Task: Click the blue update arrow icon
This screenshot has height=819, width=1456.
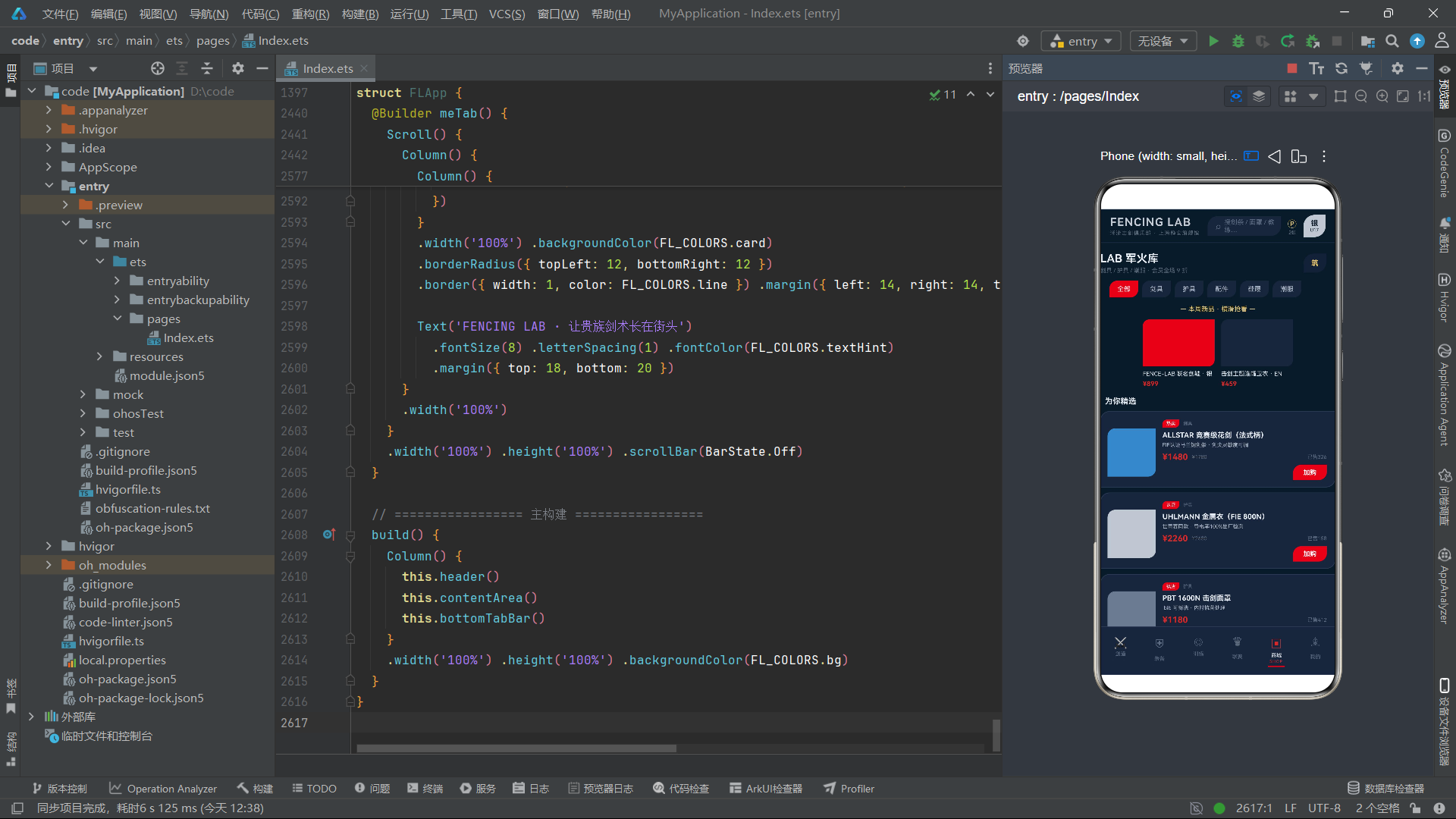Action: (1417, 41)
